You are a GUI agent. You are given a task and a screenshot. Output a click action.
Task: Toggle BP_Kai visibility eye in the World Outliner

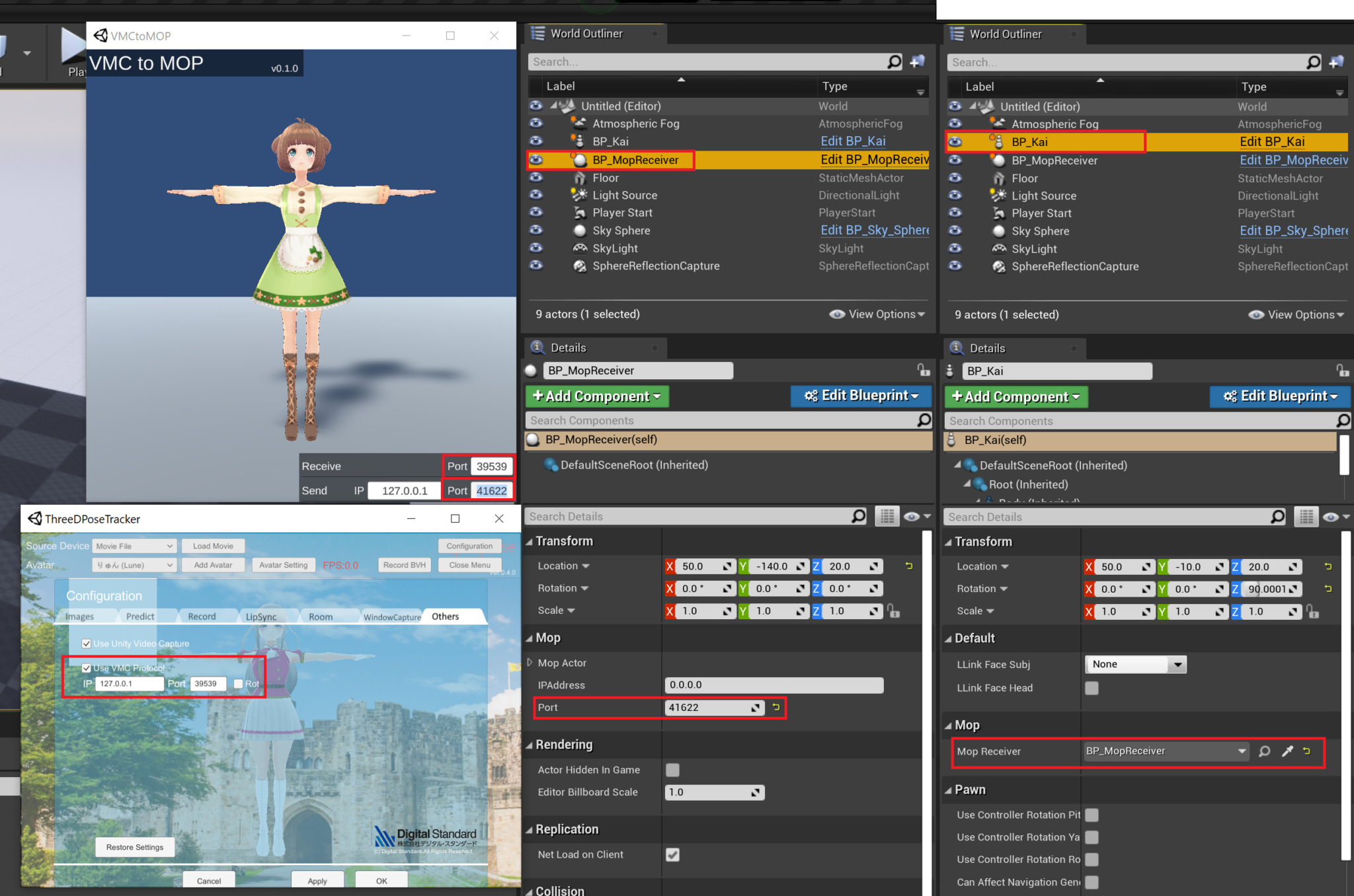(955, 141)
